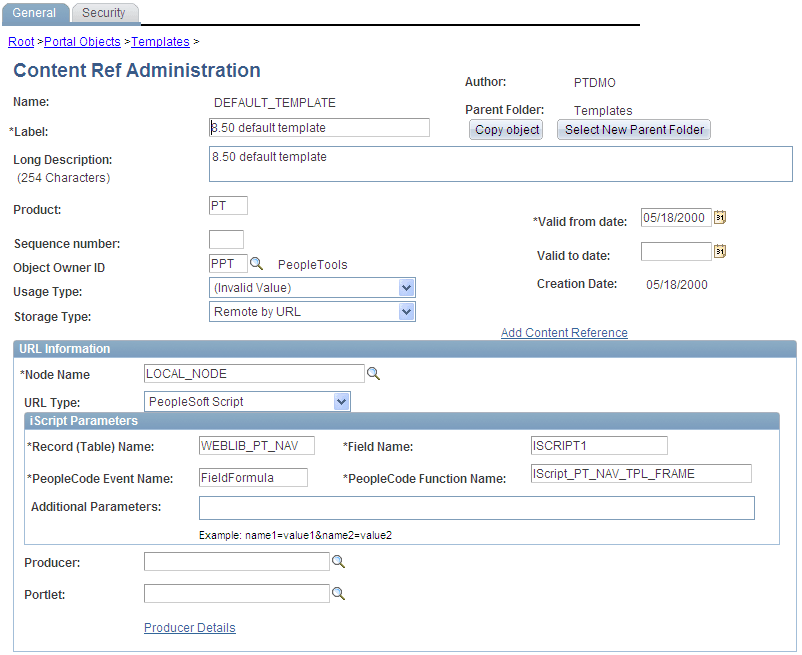Screen dimensions: 802x655
Task: Open the Node Name lookup magnifier
Action: (375, 373)
